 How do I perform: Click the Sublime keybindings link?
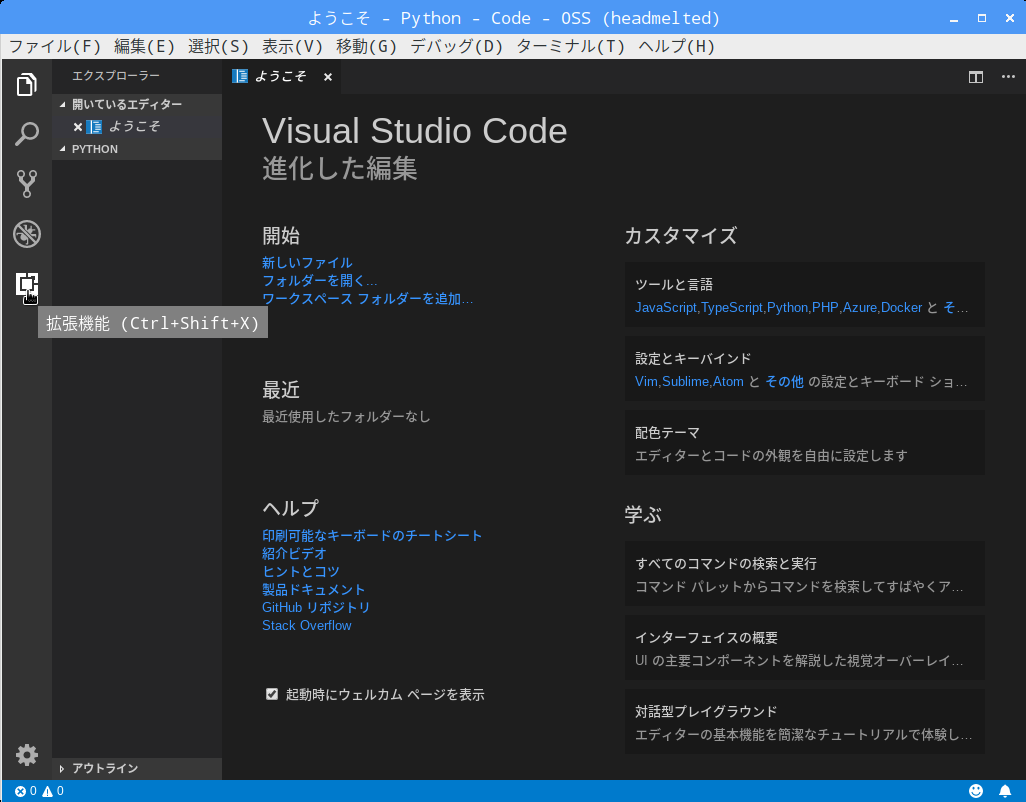[x=685, y=381]
